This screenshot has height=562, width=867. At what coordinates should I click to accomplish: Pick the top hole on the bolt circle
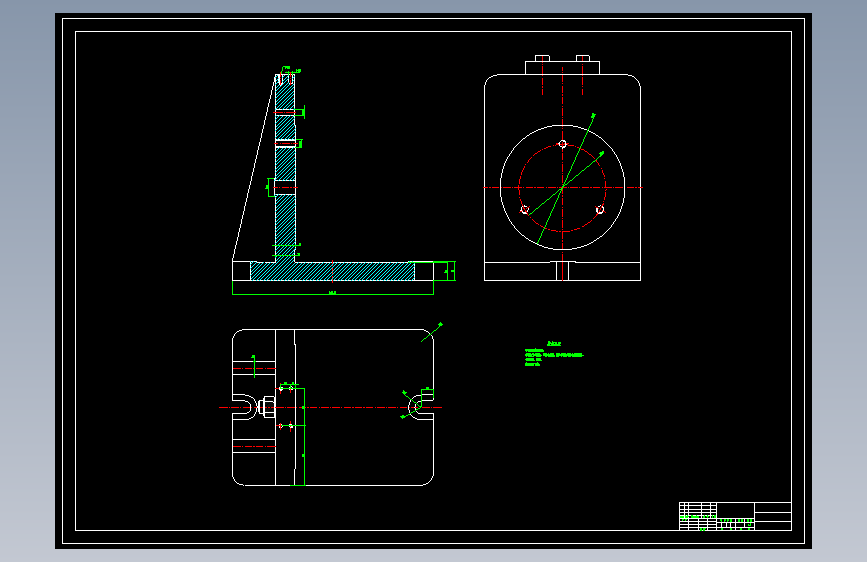click(x=562, y=144)
